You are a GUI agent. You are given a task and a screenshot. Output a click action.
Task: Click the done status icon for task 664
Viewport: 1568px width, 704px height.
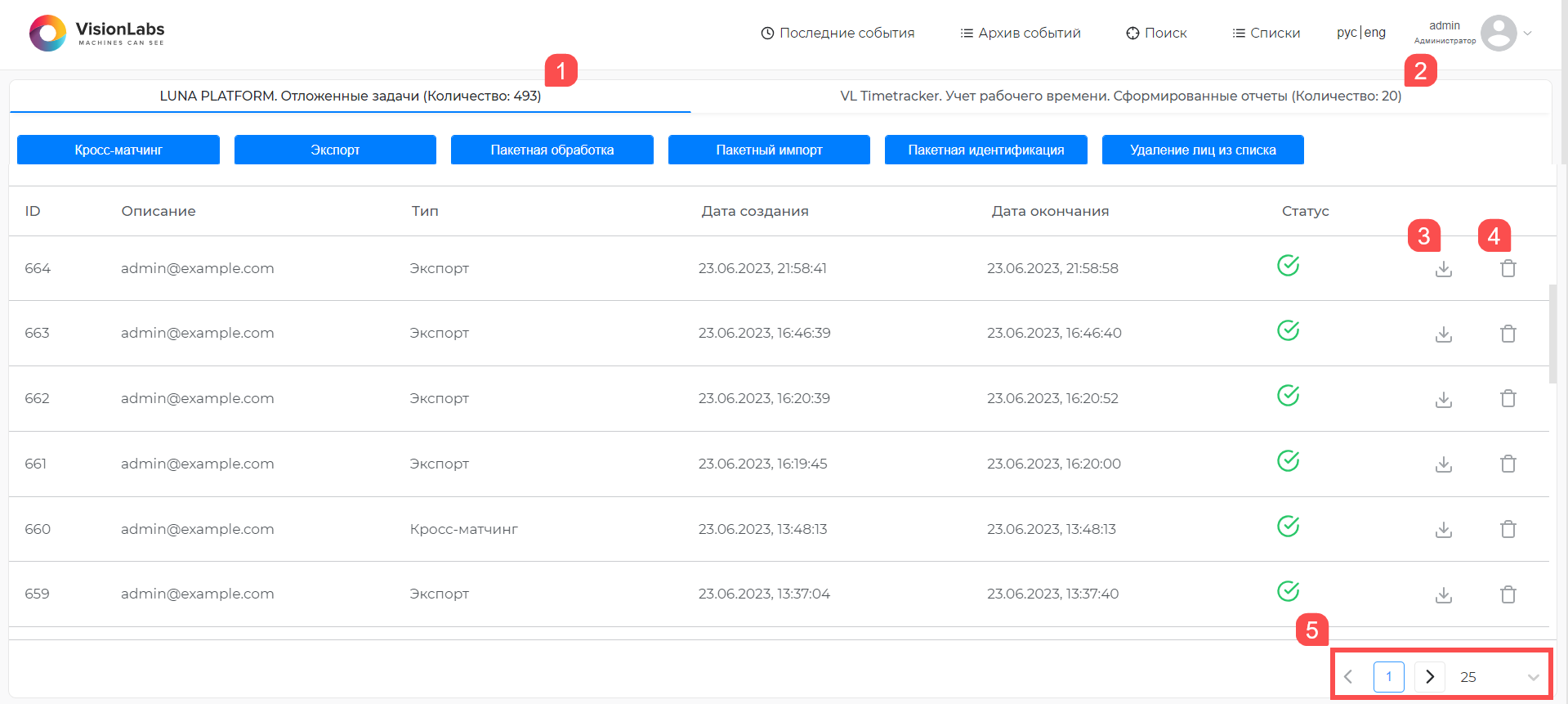point(1289,266)
